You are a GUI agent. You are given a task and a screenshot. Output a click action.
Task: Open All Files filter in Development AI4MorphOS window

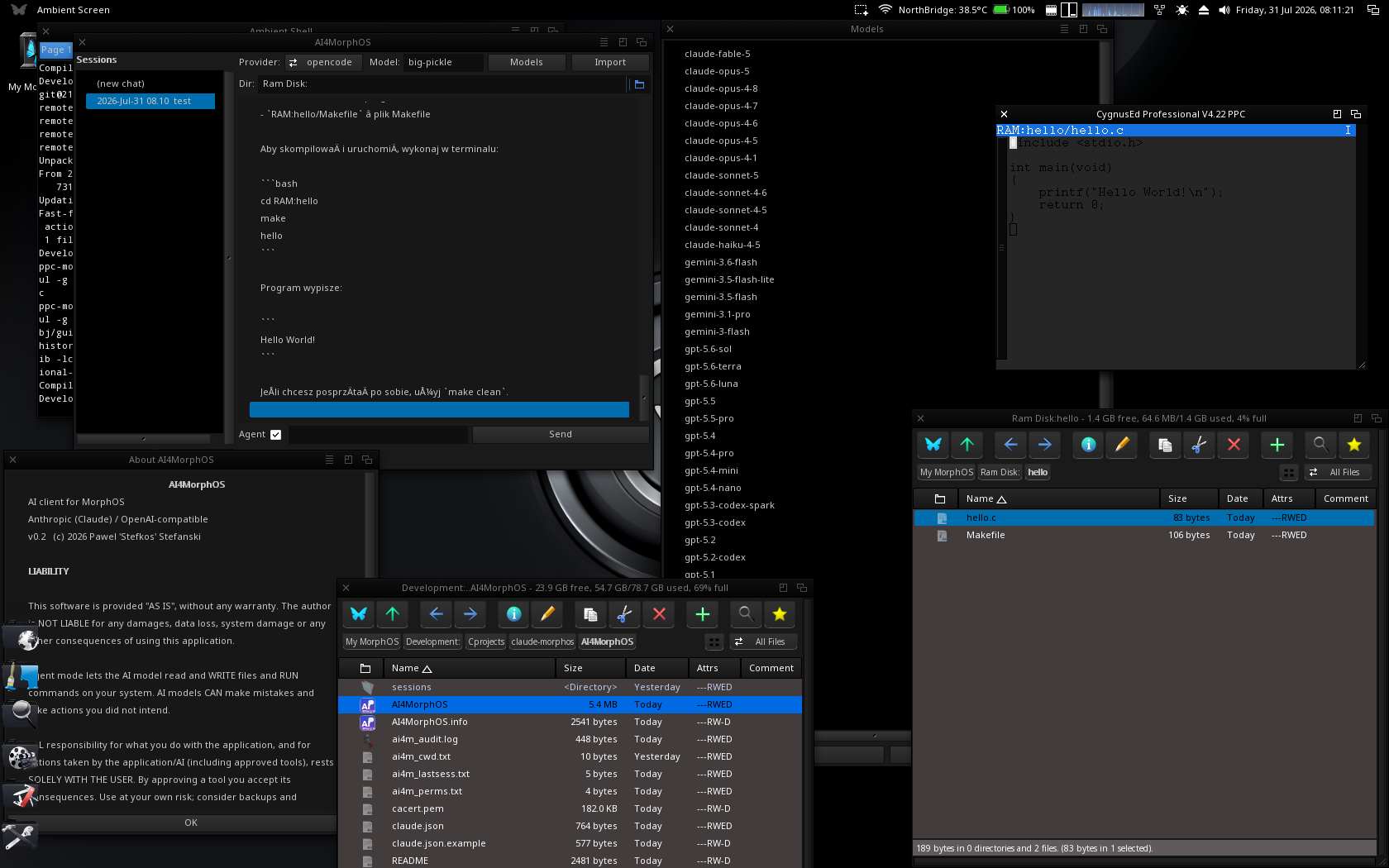tap(763, 642)
